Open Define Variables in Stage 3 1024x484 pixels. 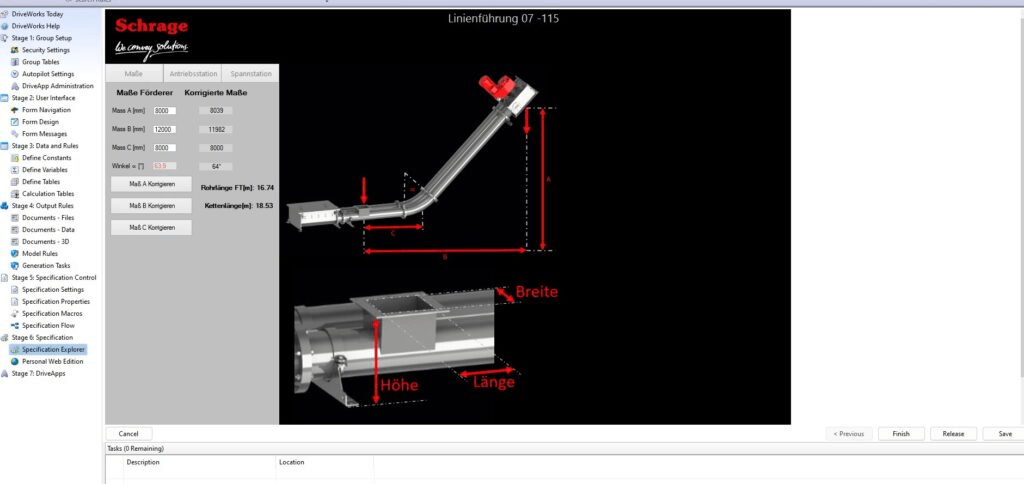45,170
